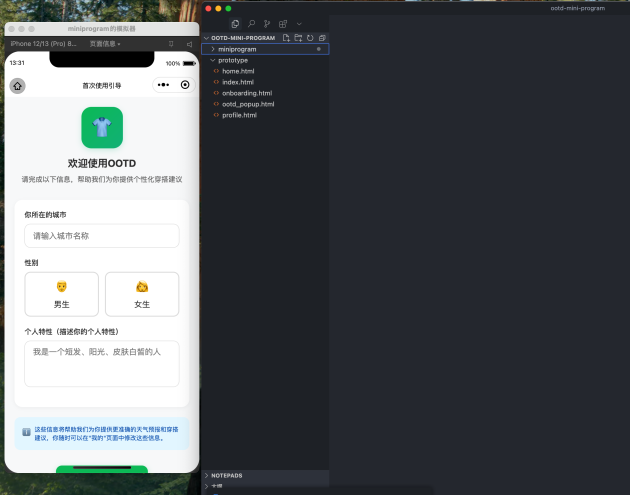Open the iPhone 12/13 device dropdown
Image resolution: width=630 pixels, height=495 pixels.
[42, 44]
